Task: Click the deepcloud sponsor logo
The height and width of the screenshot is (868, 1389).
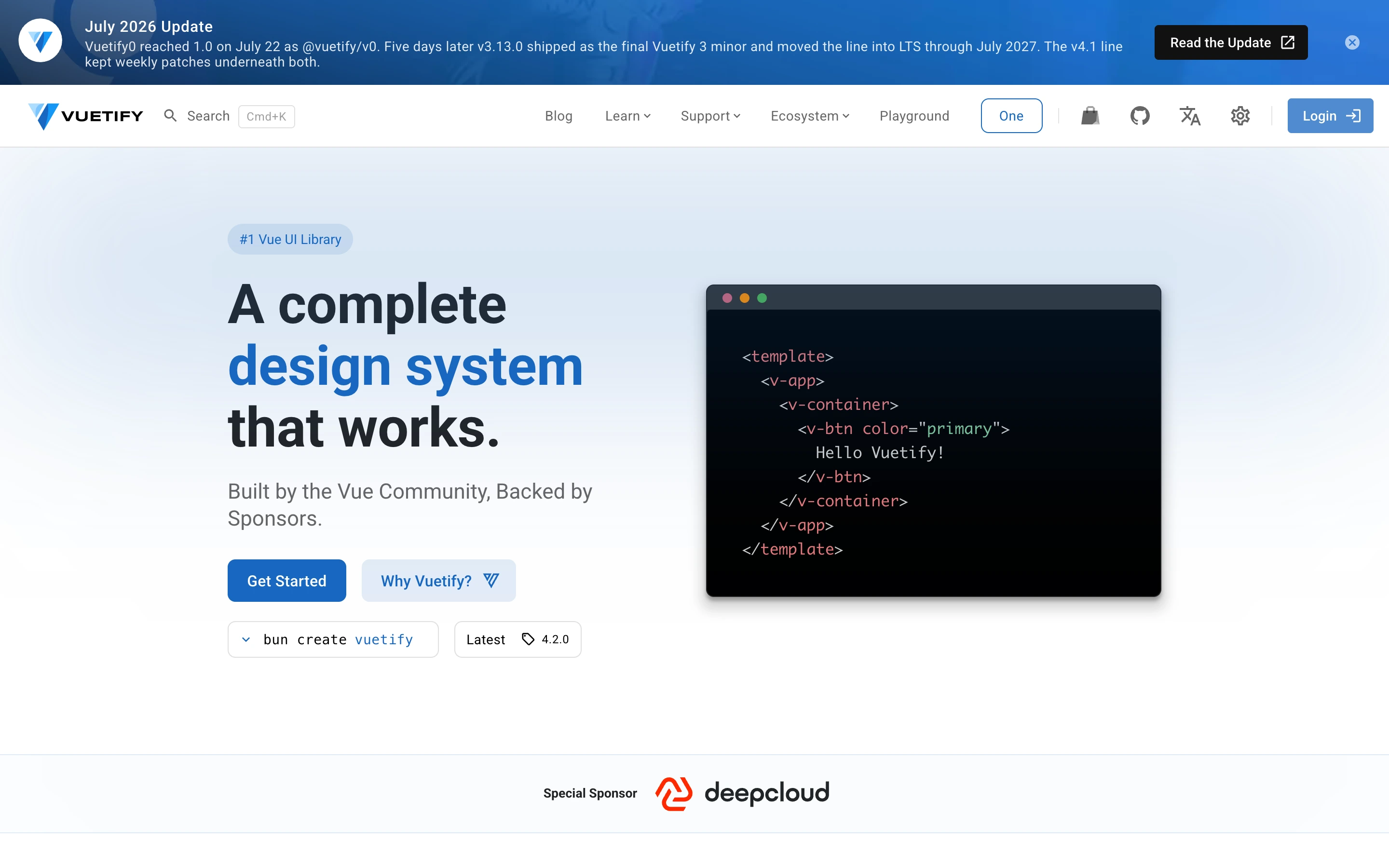Action: 743,793
